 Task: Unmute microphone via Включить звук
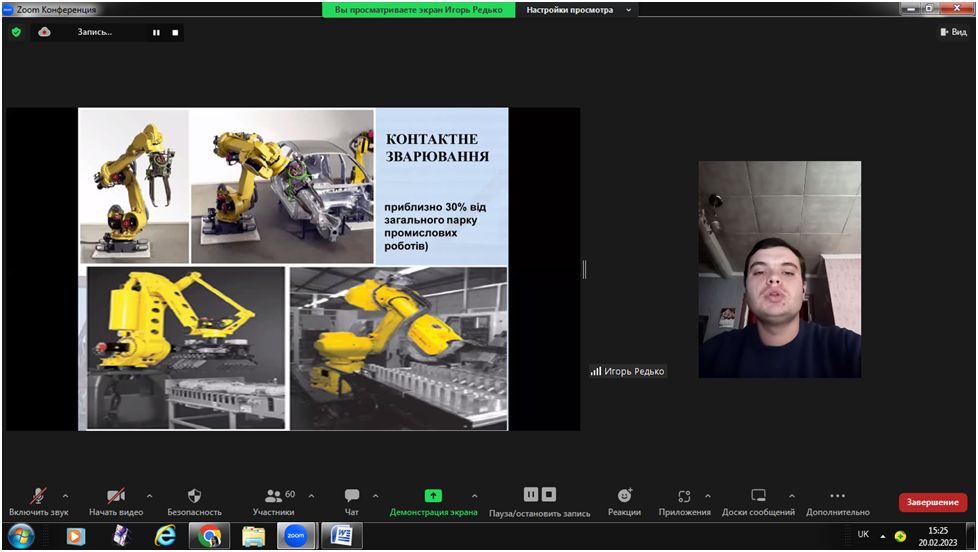39,502
